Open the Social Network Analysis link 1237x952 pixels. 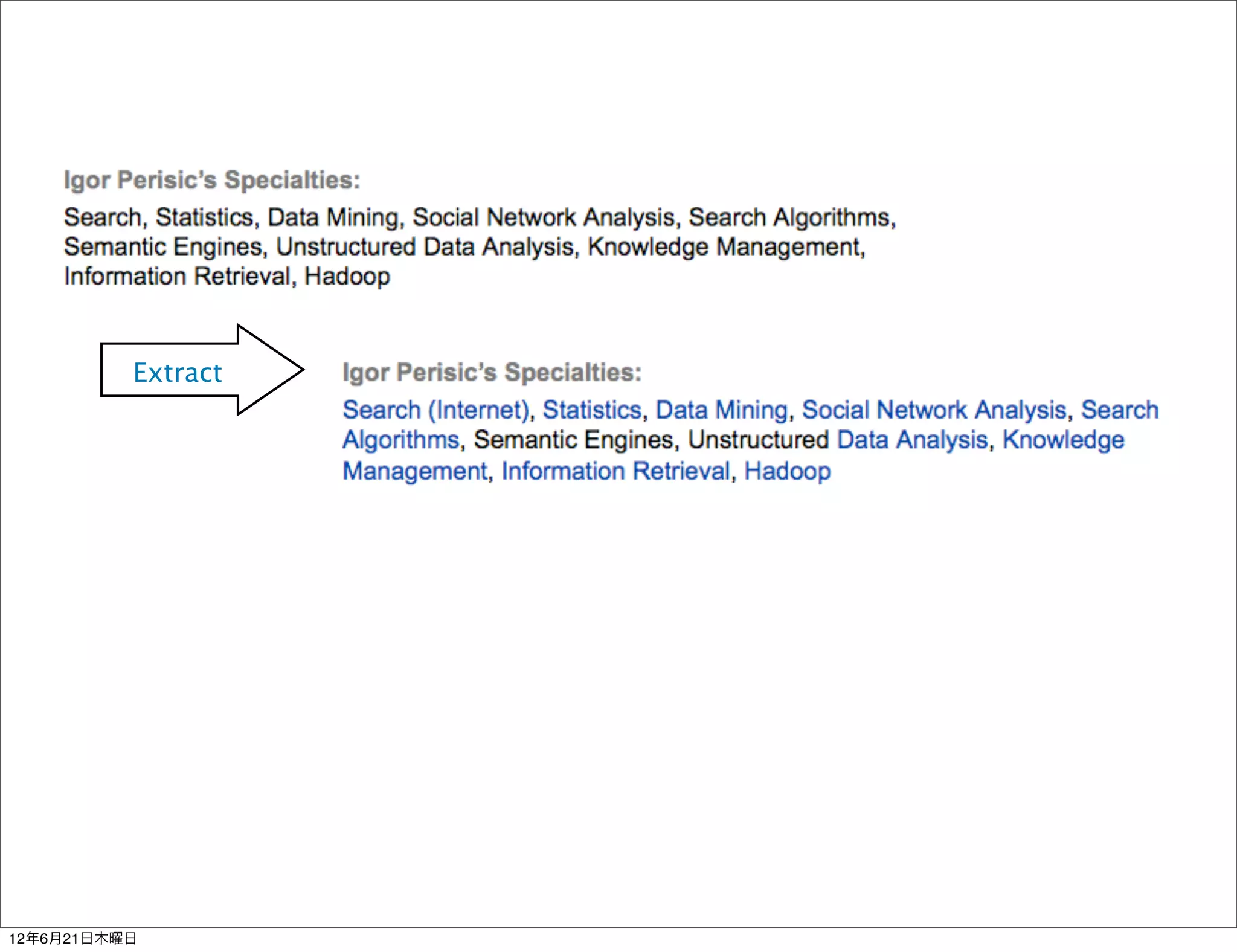click(x=934, y=410)
